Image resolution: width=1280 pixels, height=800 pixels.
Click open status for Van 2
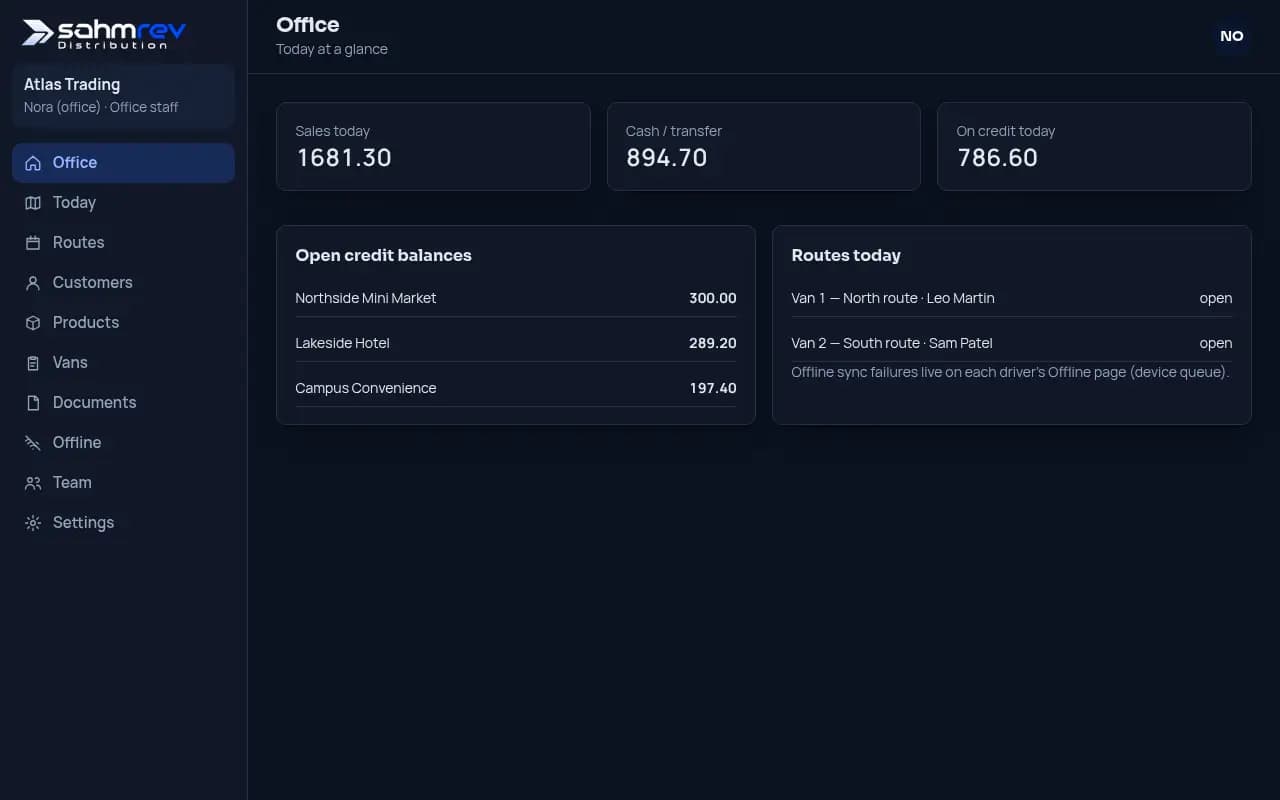(1216, 343)
